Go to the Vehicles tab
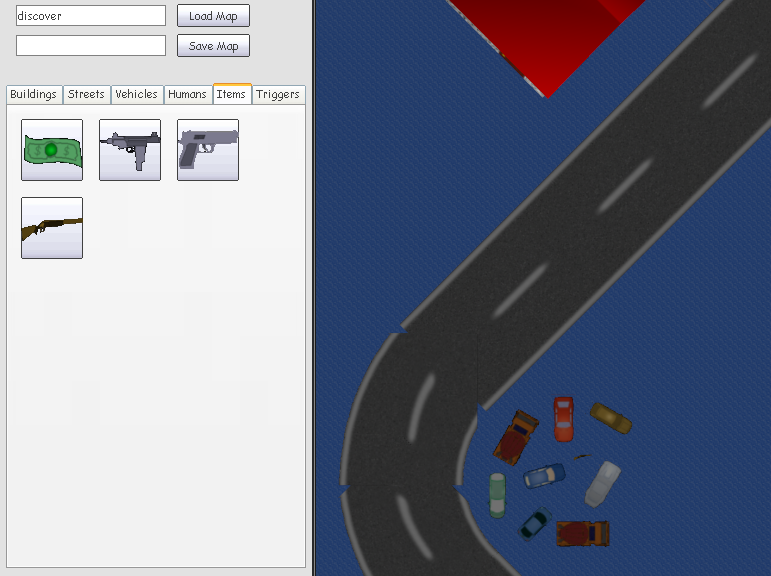This screenshot has width=771, height=576. click(x=136, y=94)
